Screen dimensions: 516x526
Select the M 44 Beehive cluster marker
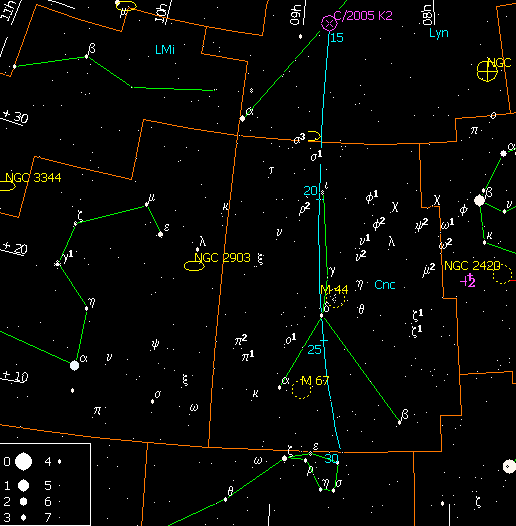[335, 299]
